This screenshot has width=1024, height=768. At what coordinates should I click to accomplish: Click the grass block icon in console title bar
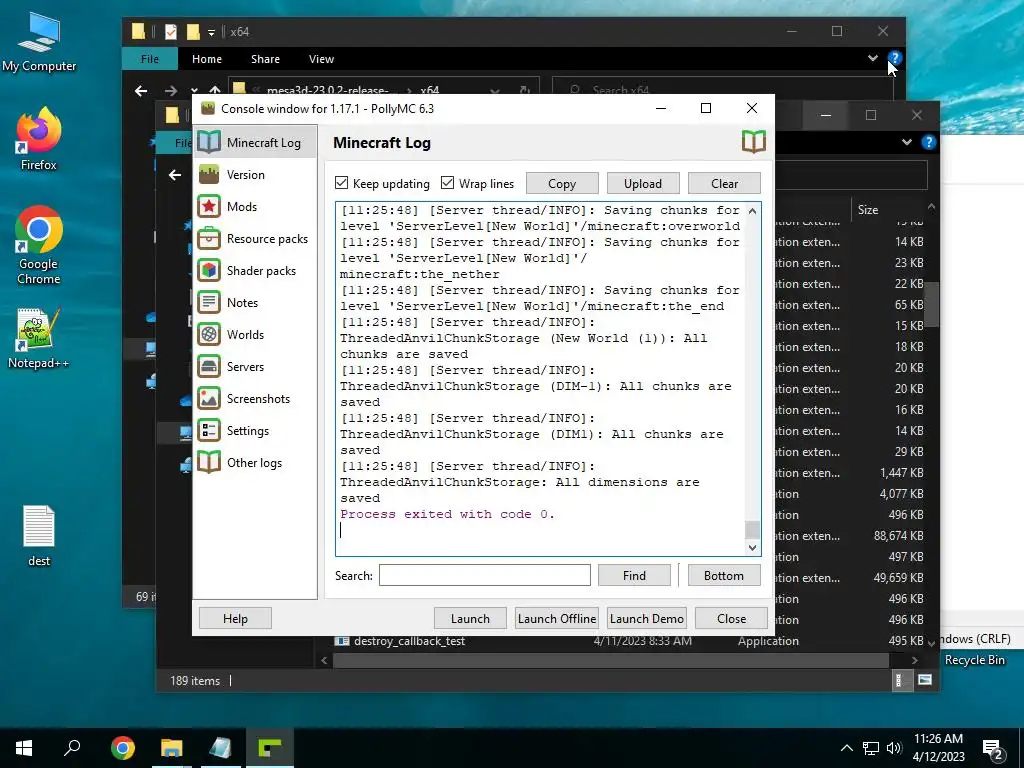coord(208,108)
